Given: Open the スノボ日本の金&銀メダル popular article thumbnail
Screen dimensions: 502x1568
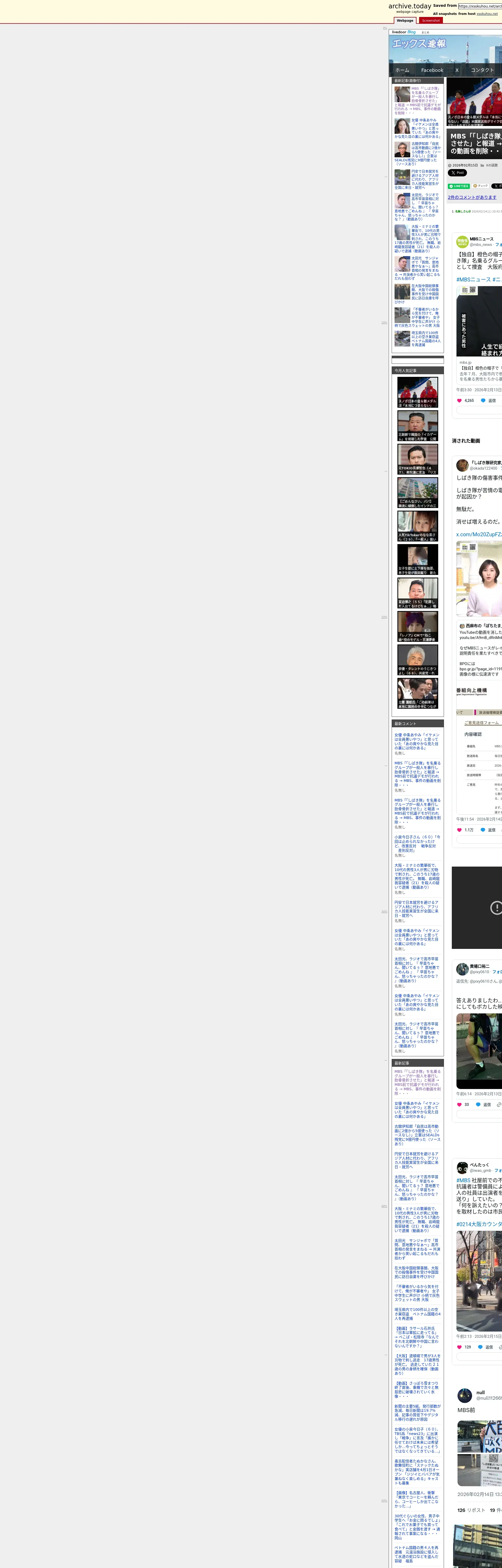Looking at the screenshot, I should click(x=417, y=392).
